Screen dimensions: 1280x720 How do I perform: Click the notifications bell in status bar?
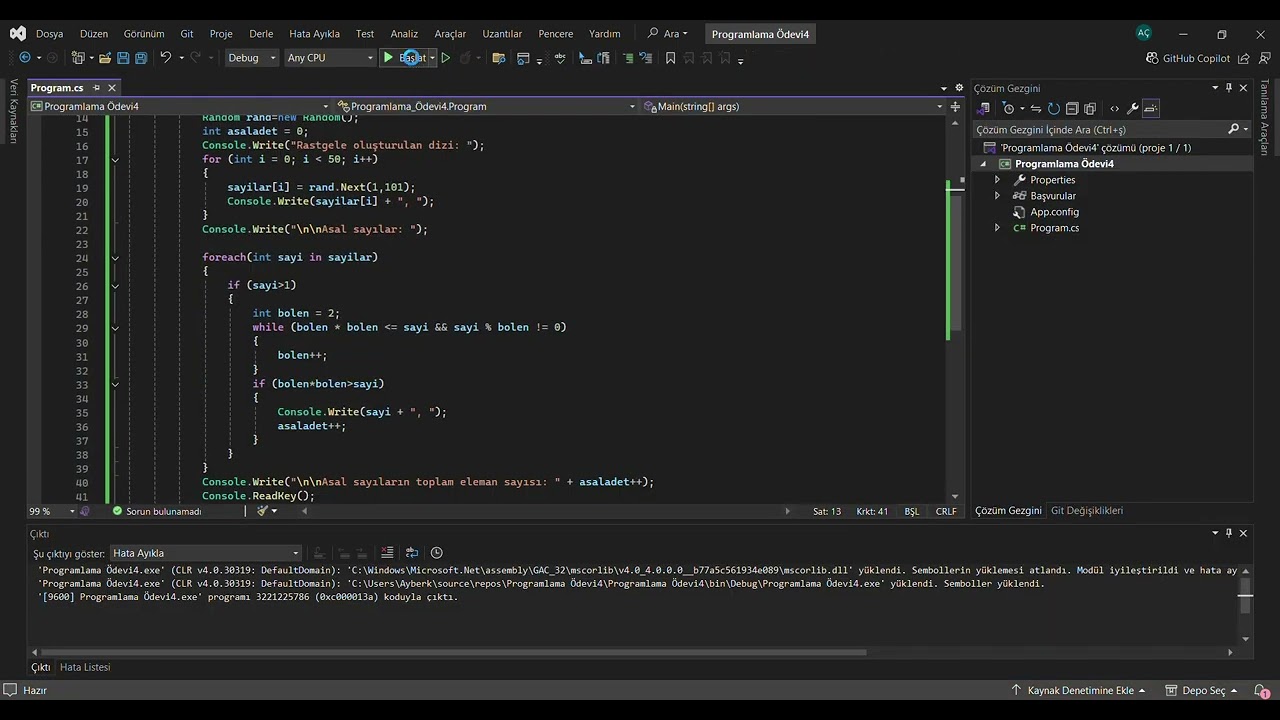click(1261, 690)
